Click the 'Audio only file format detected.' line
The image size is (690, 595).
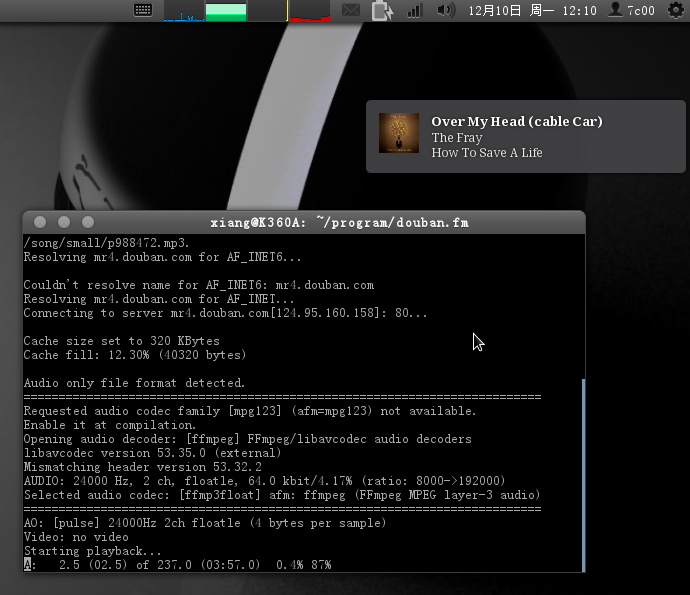[x=134, y=383]
